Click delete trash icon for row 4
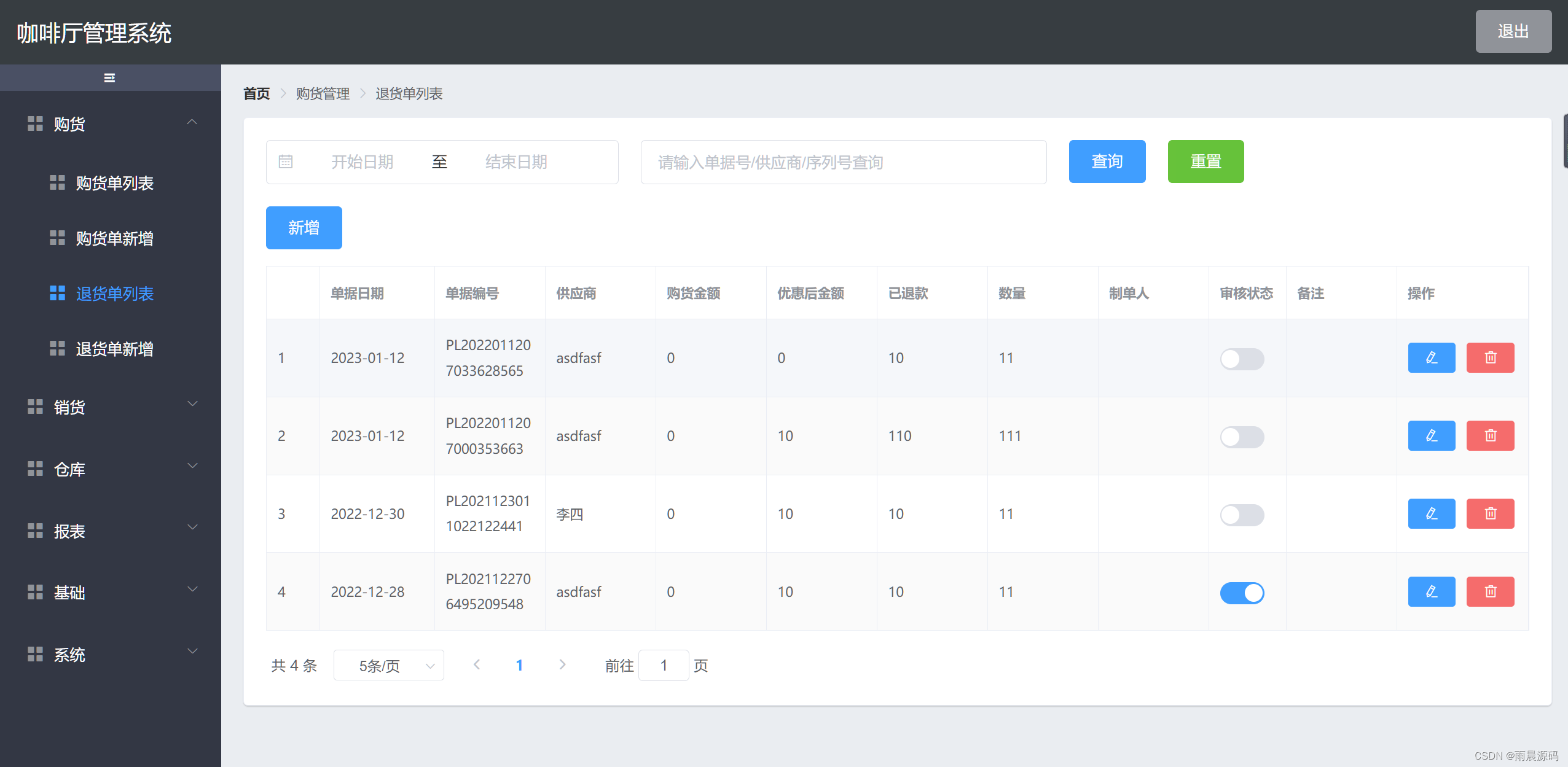Image resolution: width=1568 pixels, height=767 pixels. click(x=1490, y=591)
